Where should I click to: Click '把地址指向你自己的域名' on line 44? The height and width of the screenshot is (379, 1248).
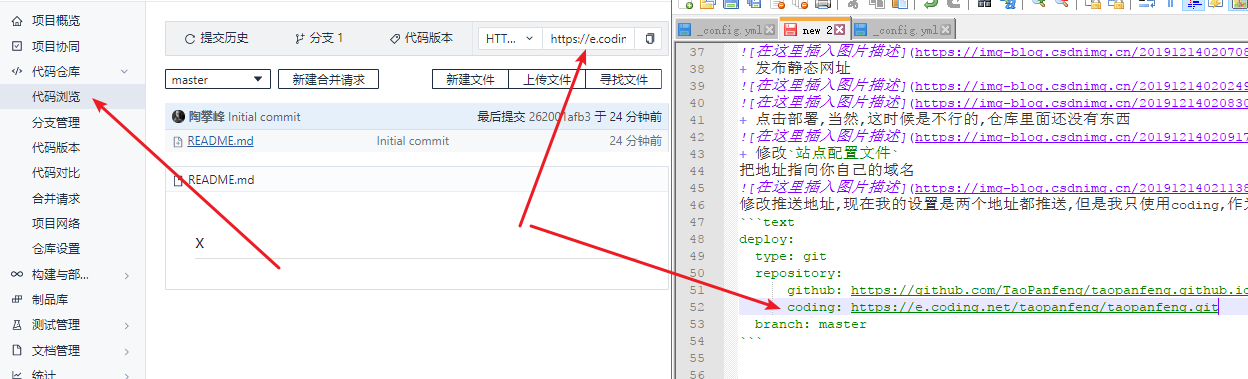click(x=827, y=170)
